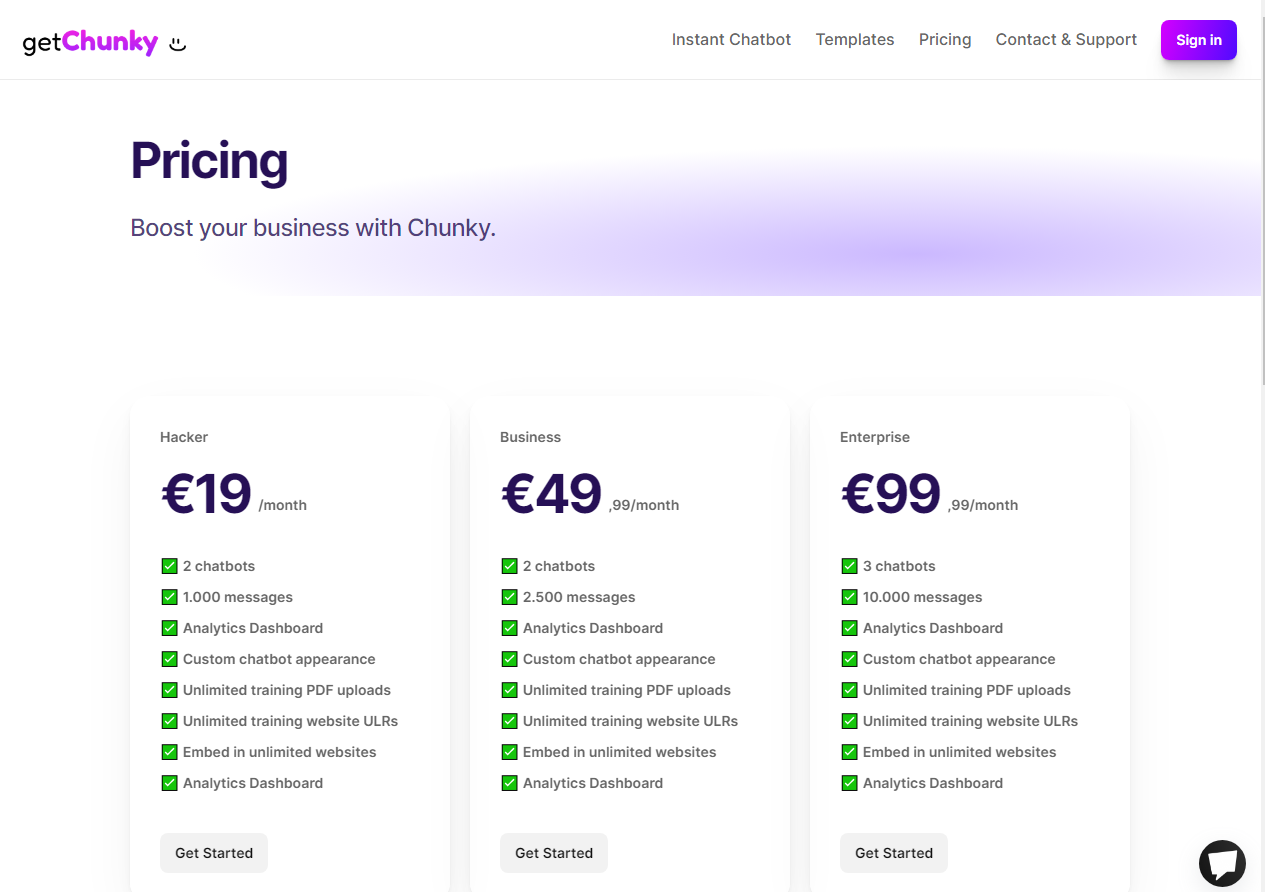Click the ',99/month' label beside €49
The image size is (1265, 892).
click(x=644, y=505)
